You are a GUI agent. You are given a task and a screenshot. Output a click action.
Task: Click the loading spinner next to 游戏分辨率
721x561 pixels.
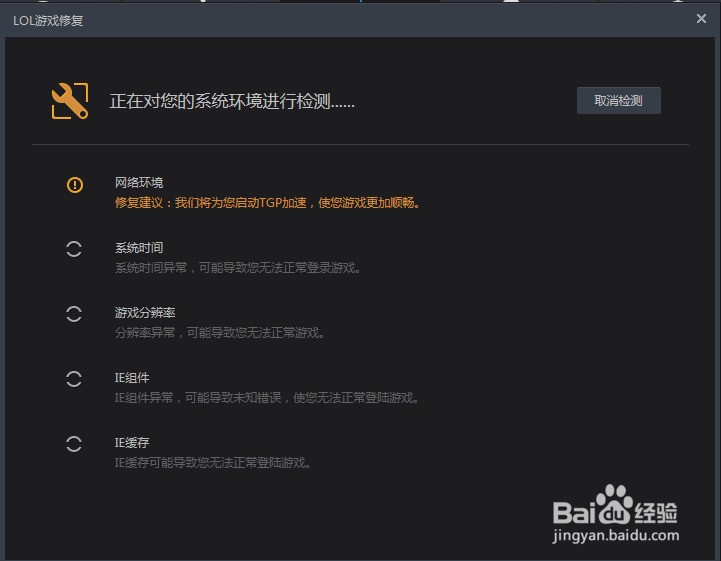click(x=74, y=314)
